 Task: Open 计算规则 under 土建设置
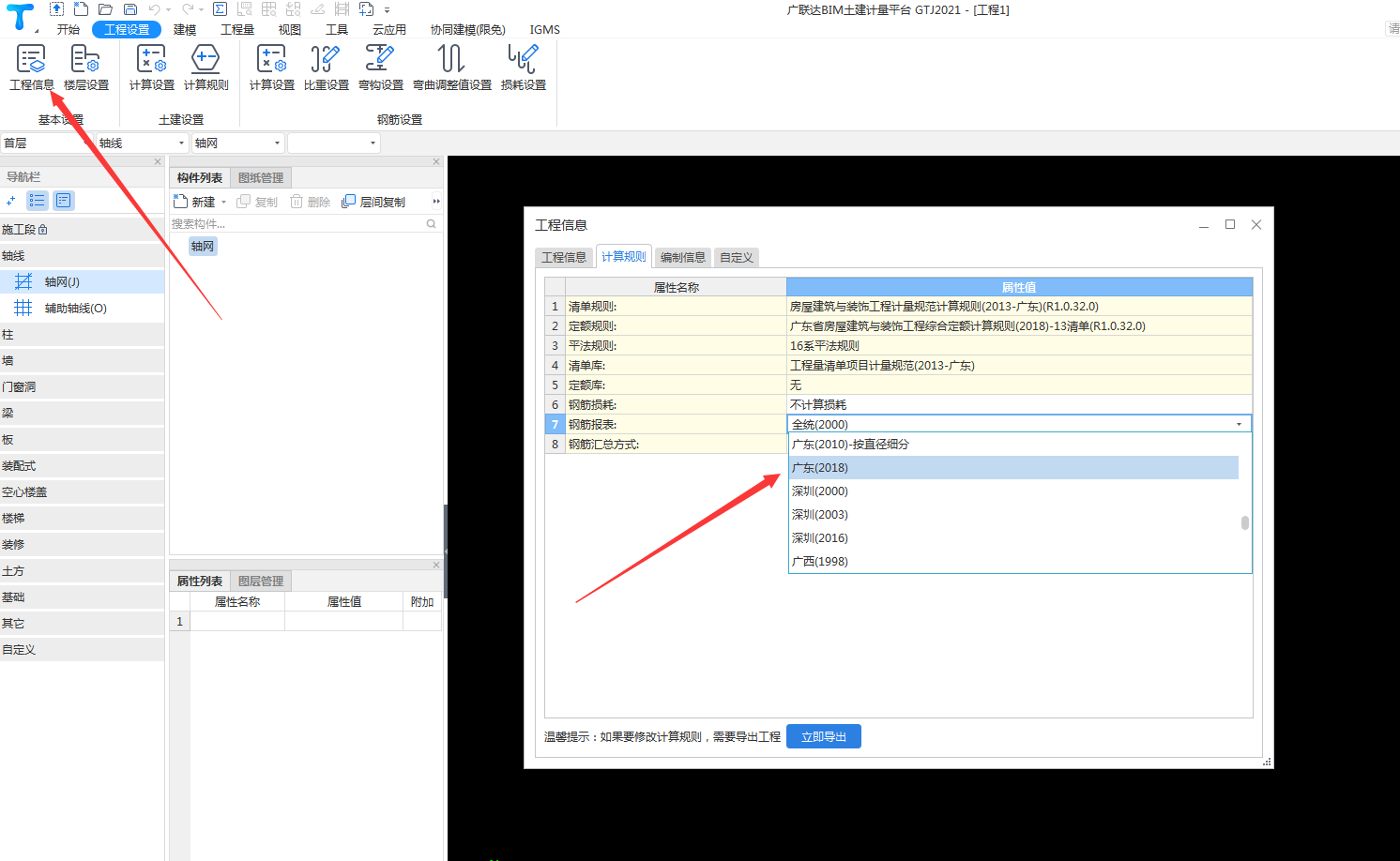click(x=206, y=68)
